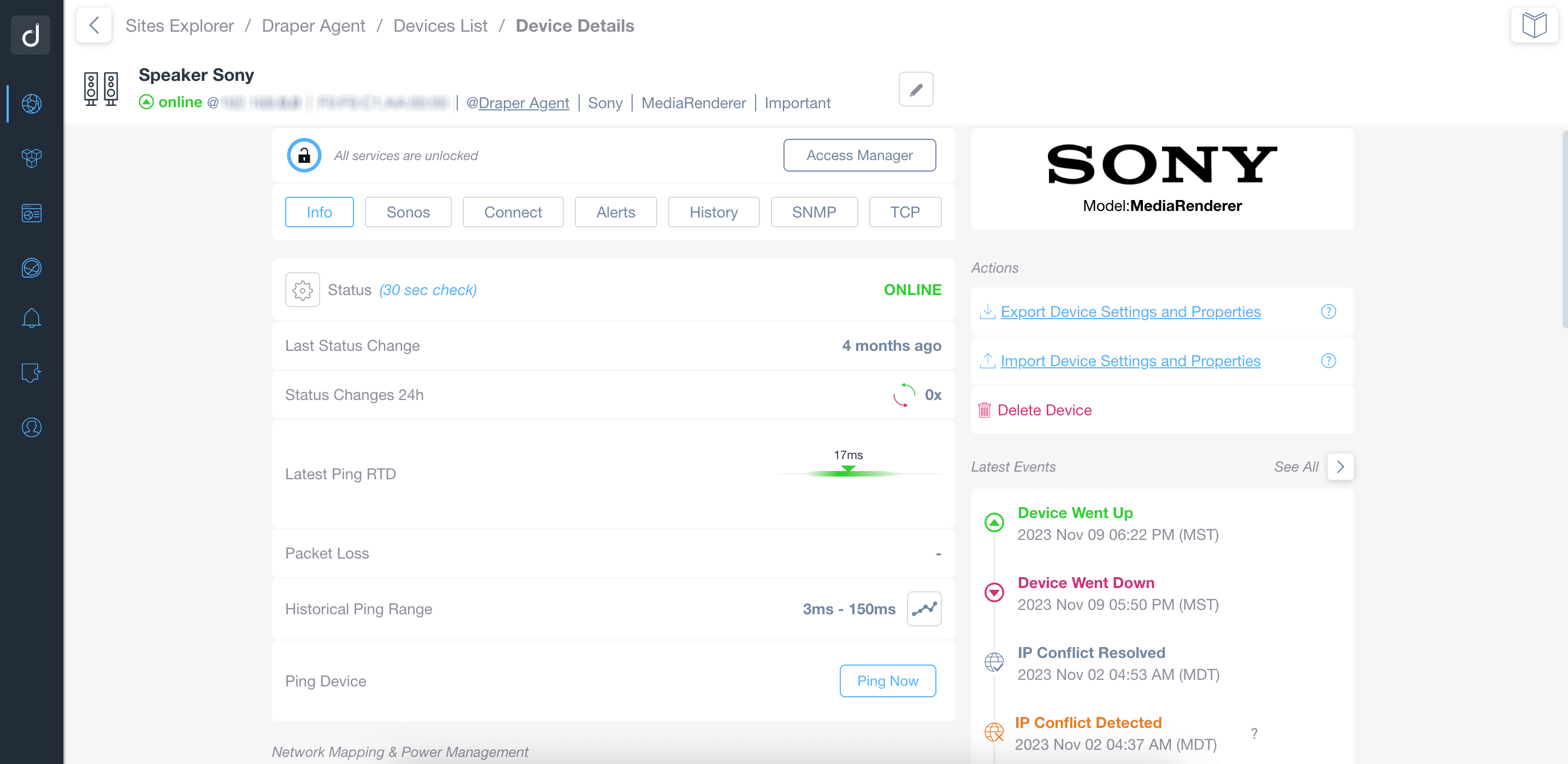Switch to the Connect tab
The height and width of the screenshot is (764, 1568).
pos(512,212)
